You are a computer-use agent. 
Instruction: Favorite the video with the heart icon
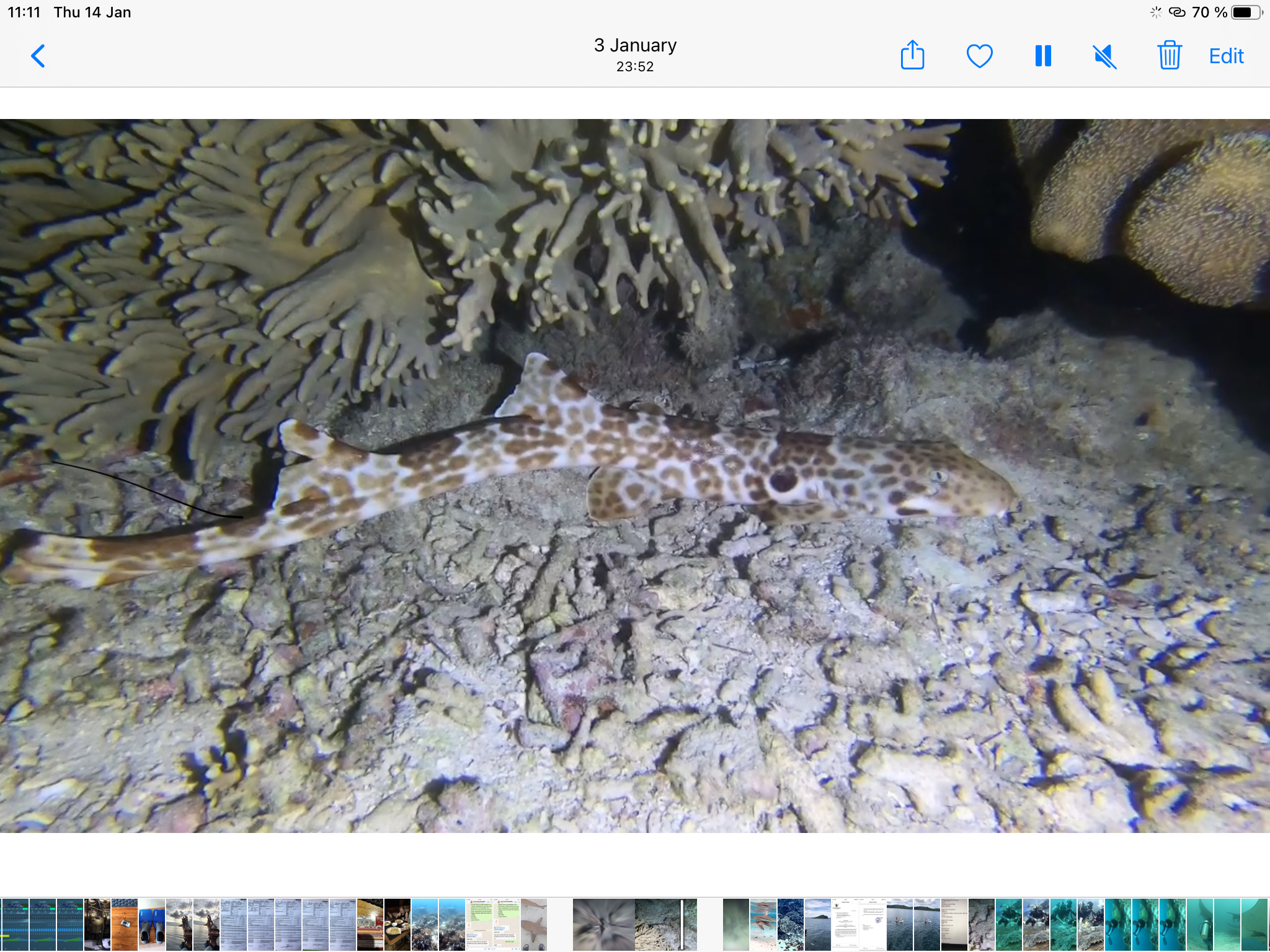(x=979, y=56)
